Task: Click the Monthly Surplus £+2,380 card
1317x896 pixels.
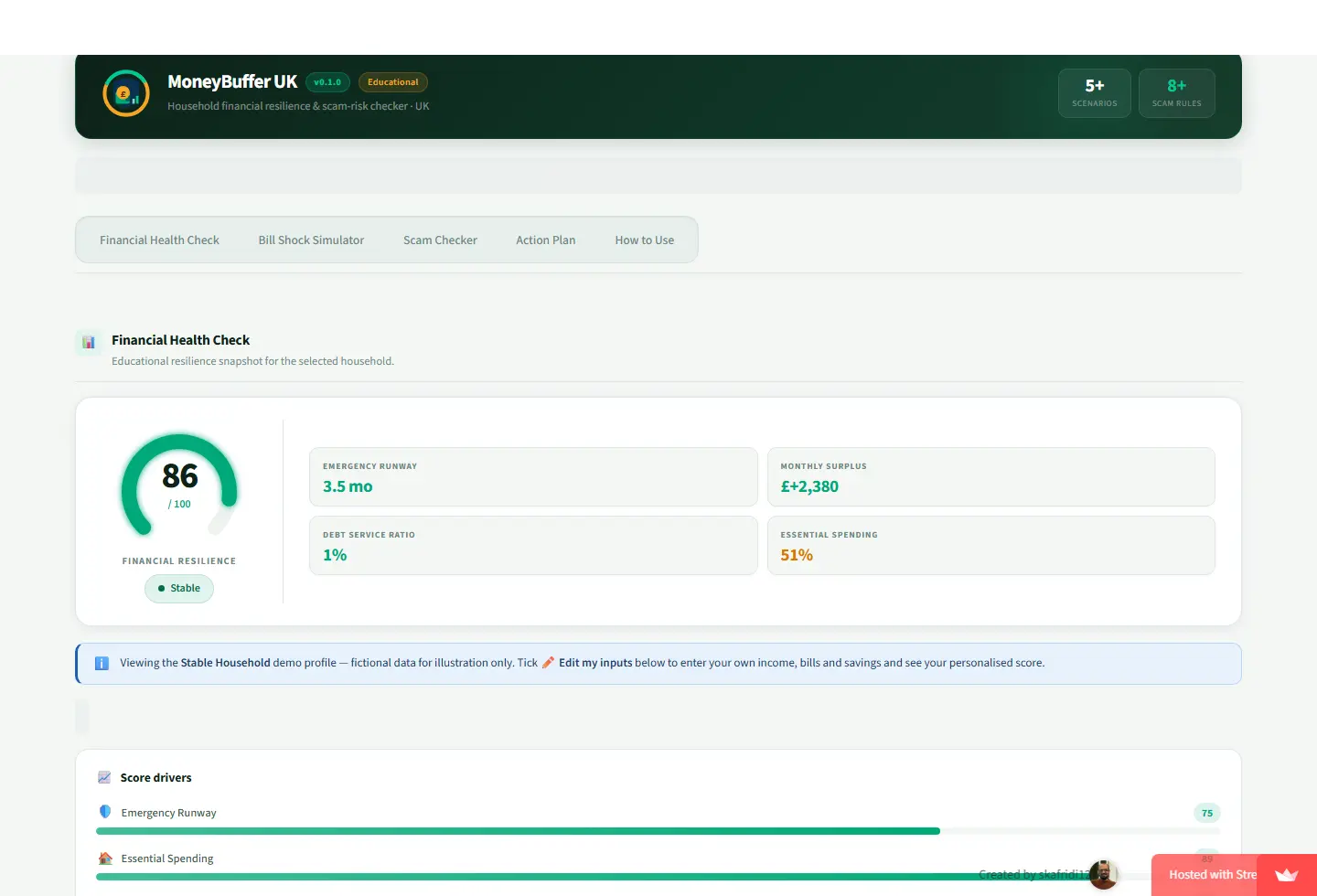Action: pos(991,477)
